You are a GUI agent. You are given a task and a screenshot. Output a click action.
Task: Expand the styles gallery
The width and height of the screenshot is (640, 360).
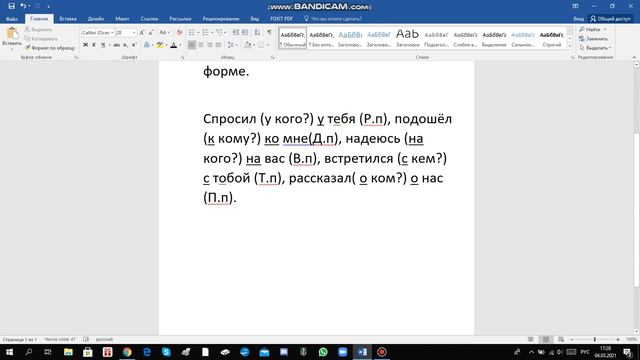(570, 46)
